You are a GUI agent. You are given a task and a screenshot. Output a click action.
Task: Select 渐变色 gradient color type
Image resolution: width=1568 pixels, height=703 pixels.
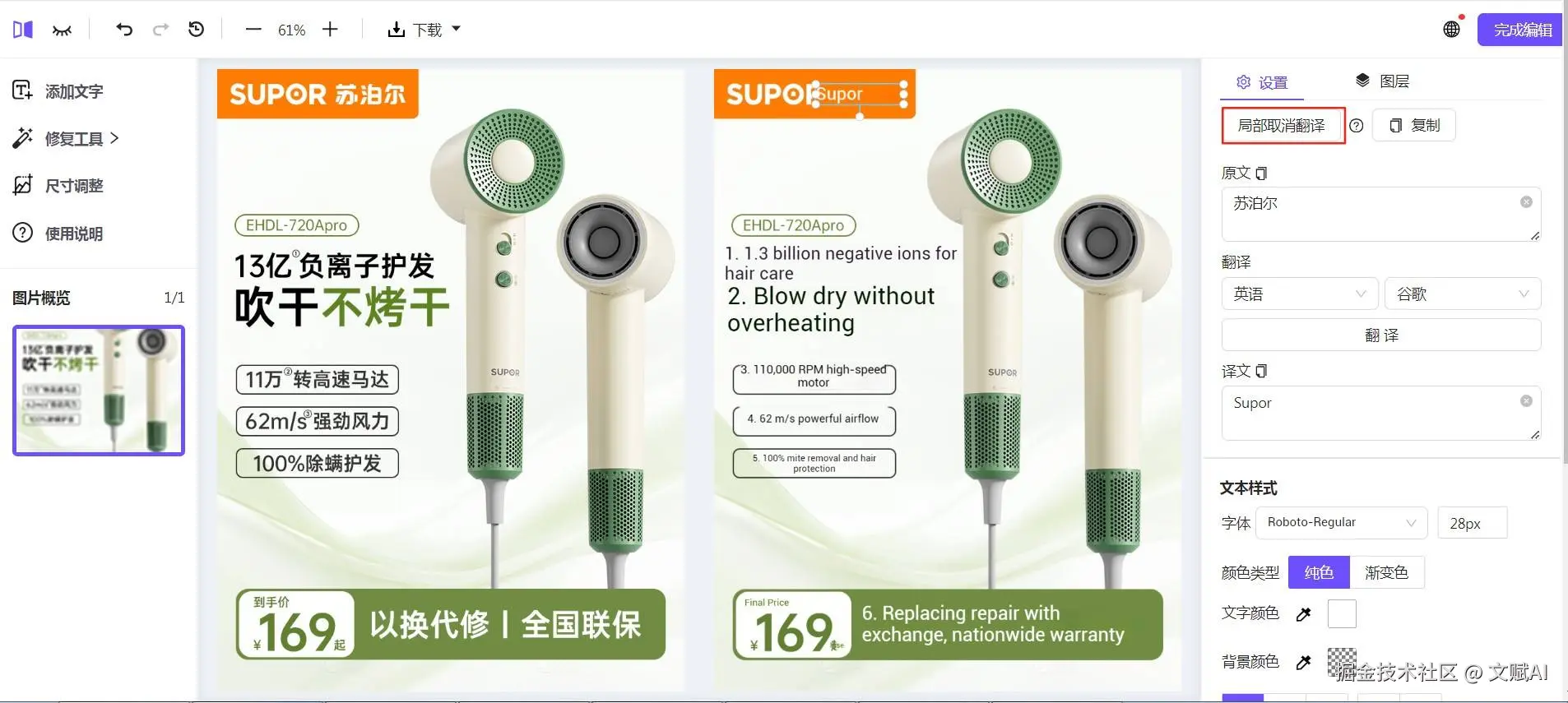click(1386, 572)
